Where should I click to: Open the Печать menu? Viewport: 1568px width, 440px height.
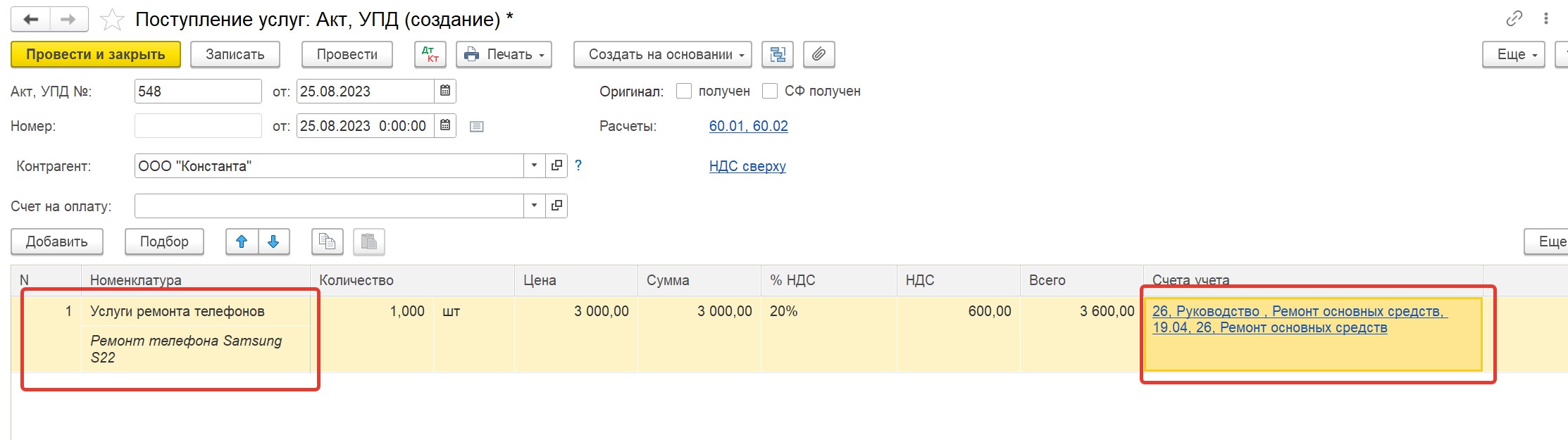pos(504,54)
